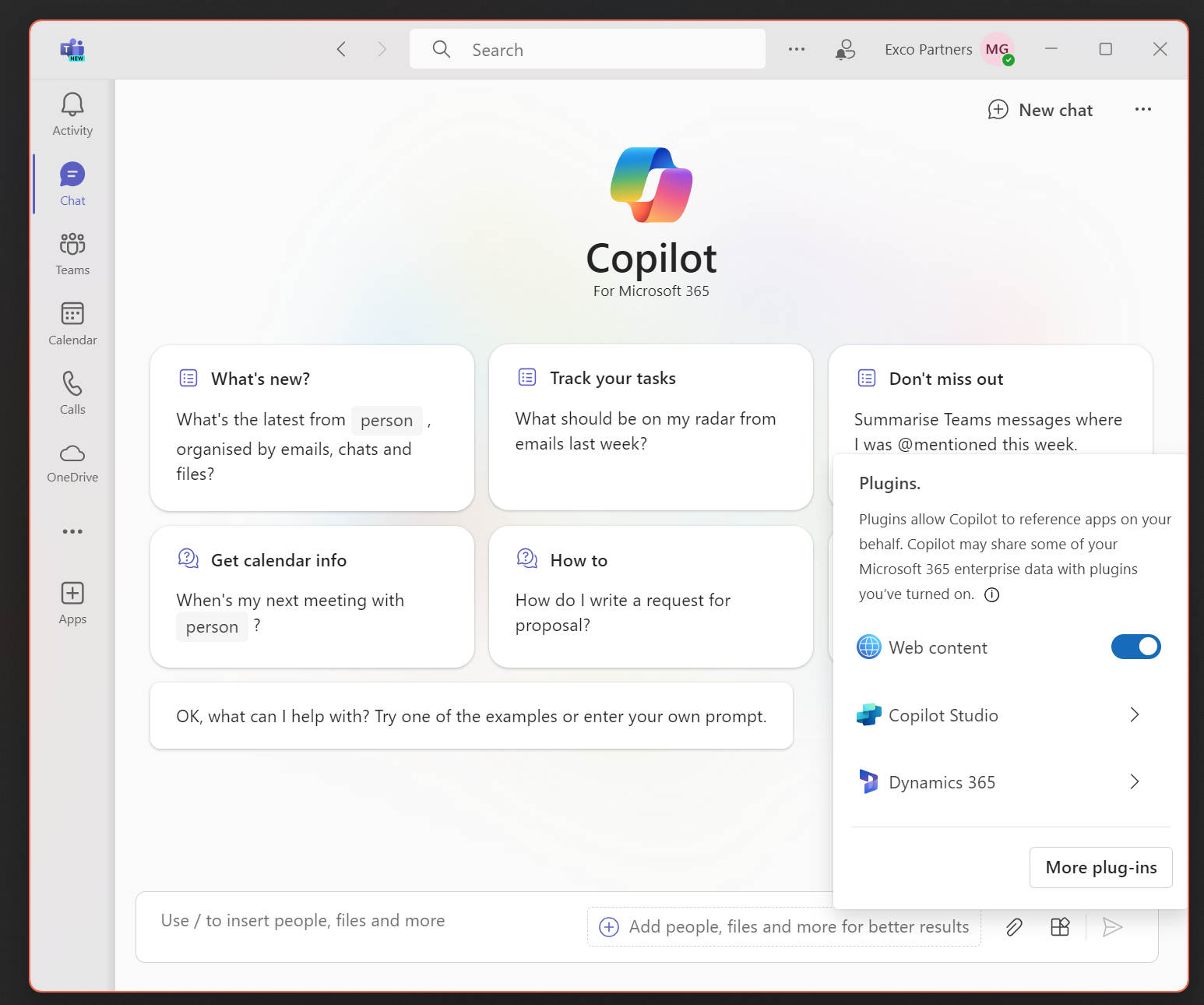Select the Get calendar info card

tap(312, 597)
